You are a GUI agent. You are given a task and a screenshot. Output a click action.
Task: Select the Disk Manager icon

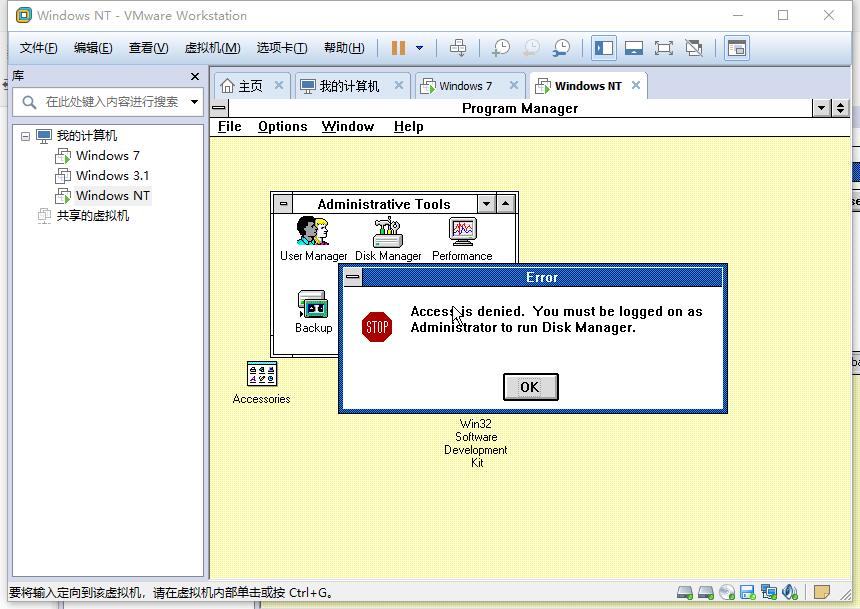388,239
